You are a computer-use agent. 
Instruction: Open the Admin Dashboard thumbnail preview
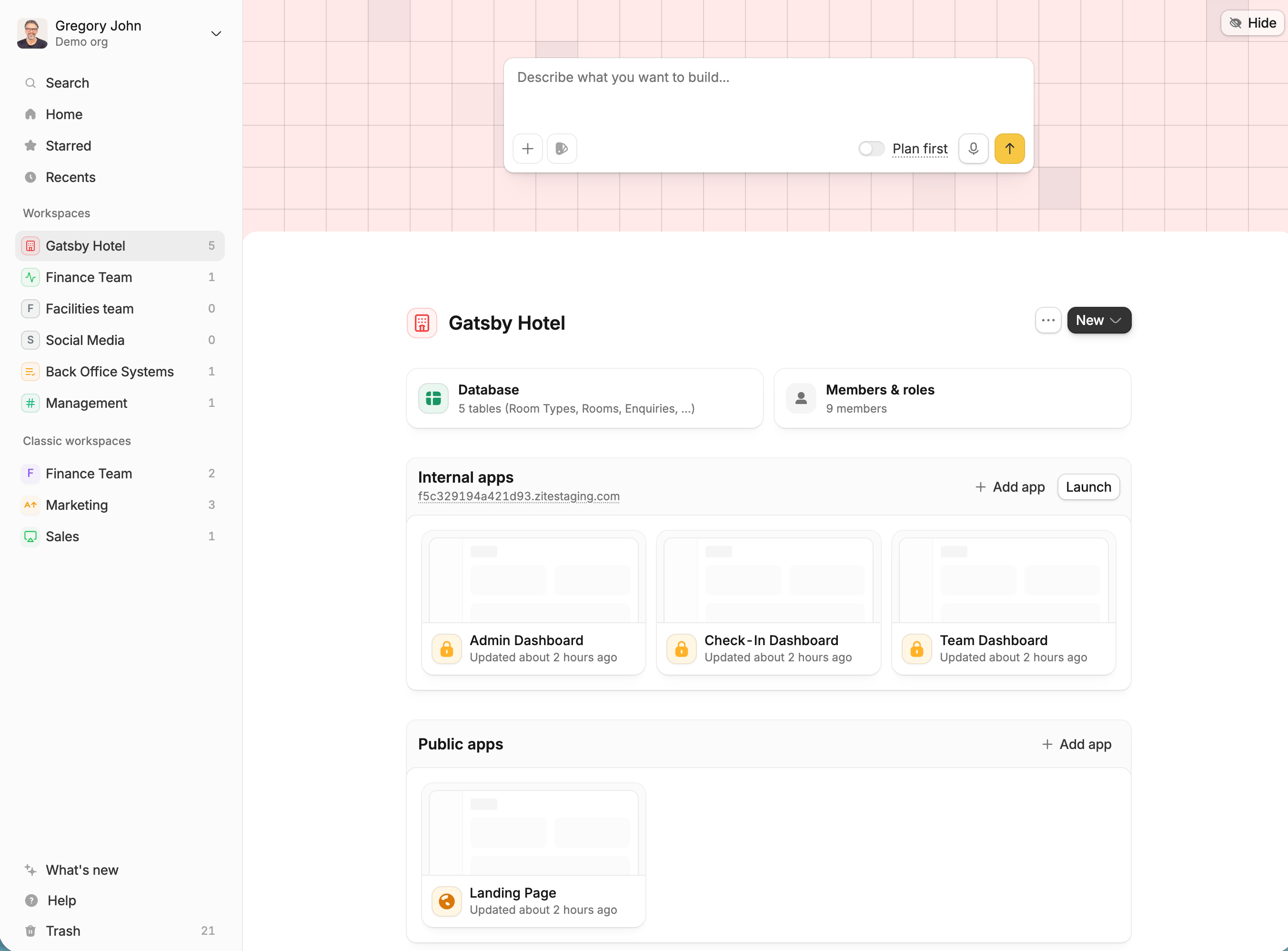(x=533, y=577)
